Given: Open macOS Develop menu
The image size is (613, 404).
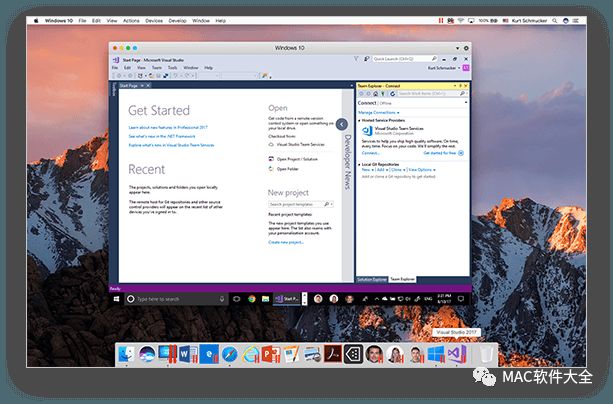Looking at the screenshot, I should 177,20.
